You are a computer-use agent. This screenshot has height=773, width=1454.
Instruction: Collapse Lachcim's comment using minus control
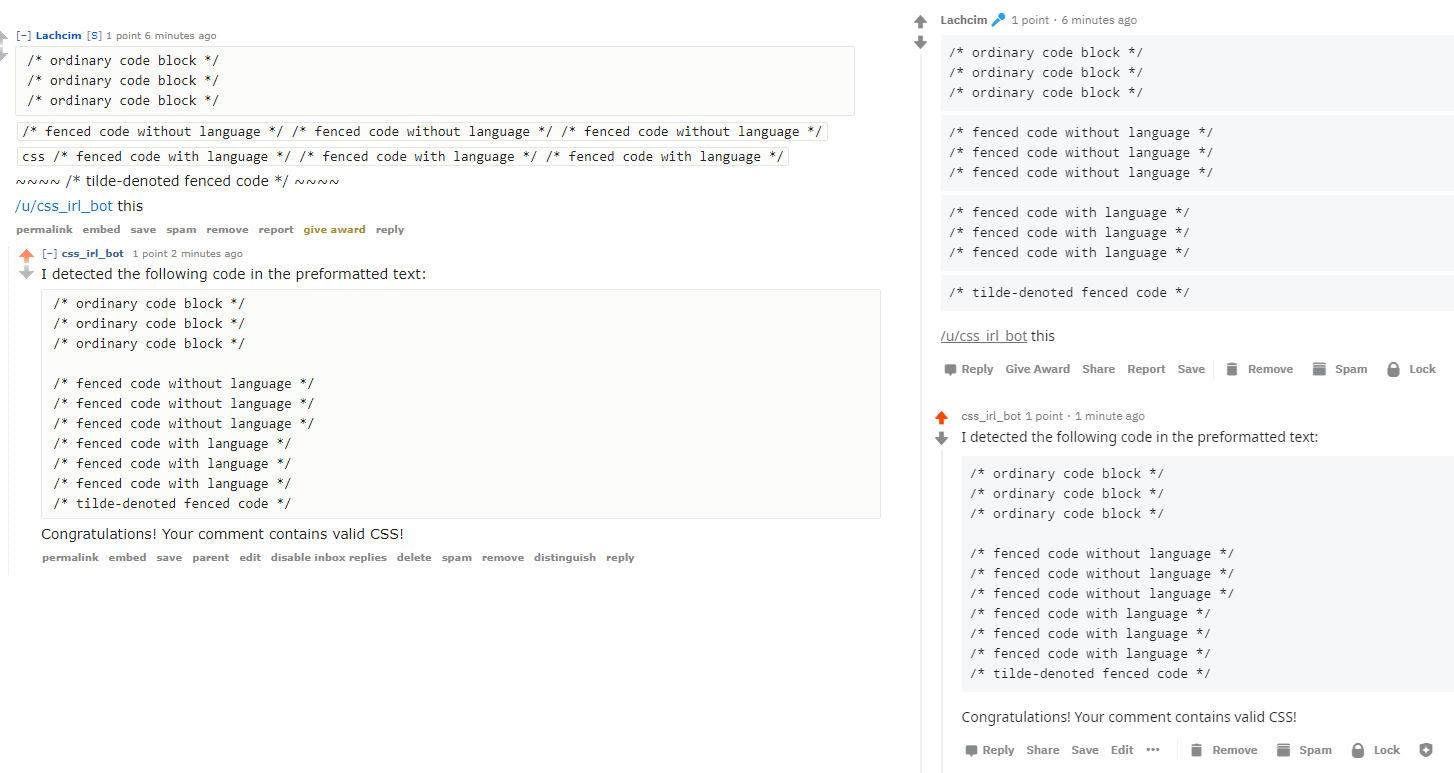[x=23, y=35]
